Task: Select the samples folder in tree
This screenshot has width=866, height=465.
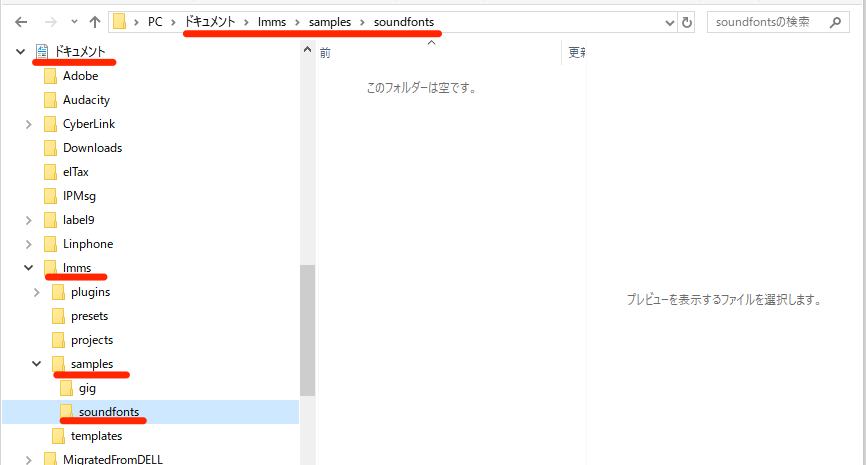Action: click(92, 364)
